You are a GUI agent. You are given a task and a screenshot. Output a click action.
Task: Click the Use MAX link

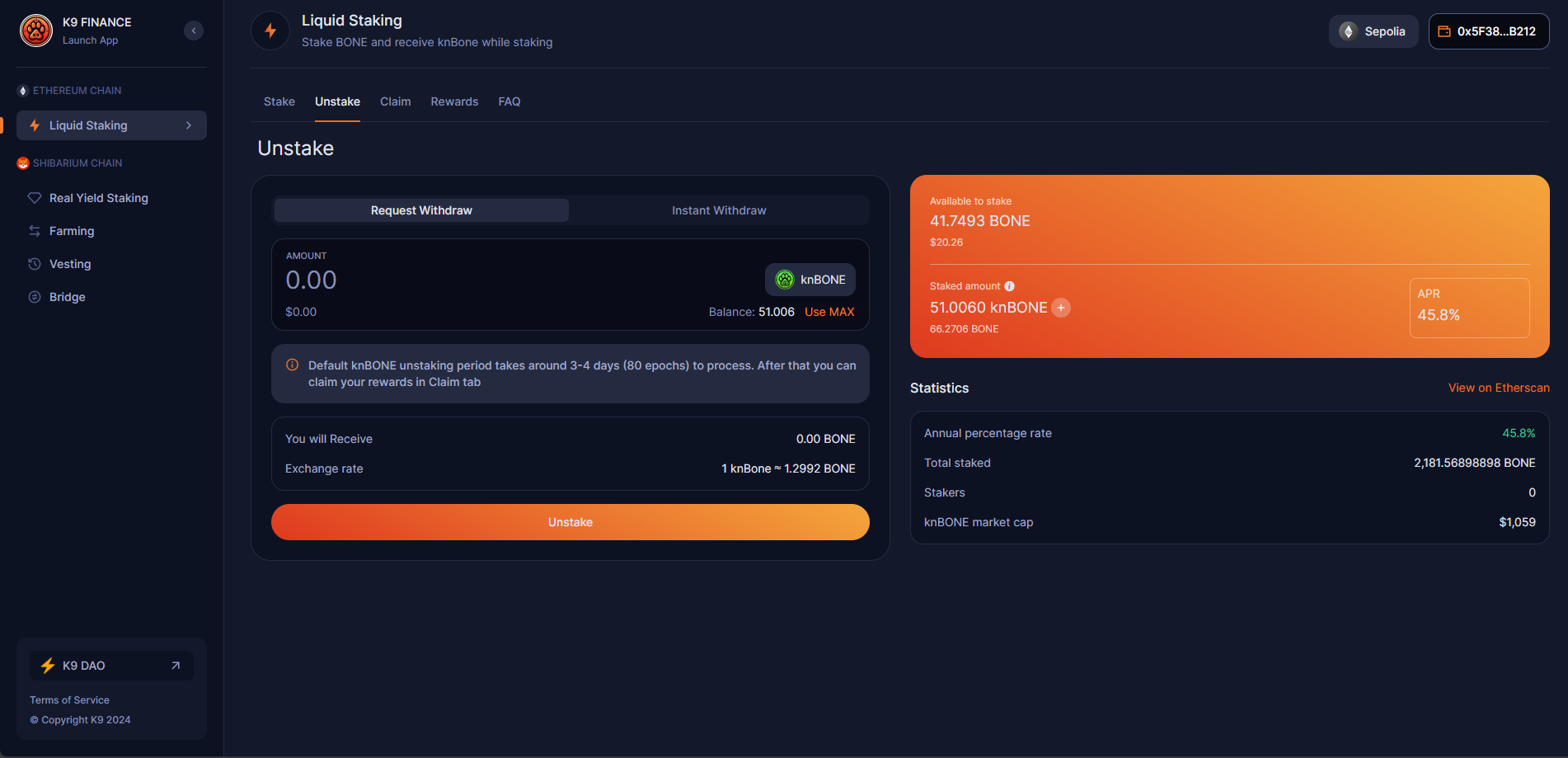[829, 312]
